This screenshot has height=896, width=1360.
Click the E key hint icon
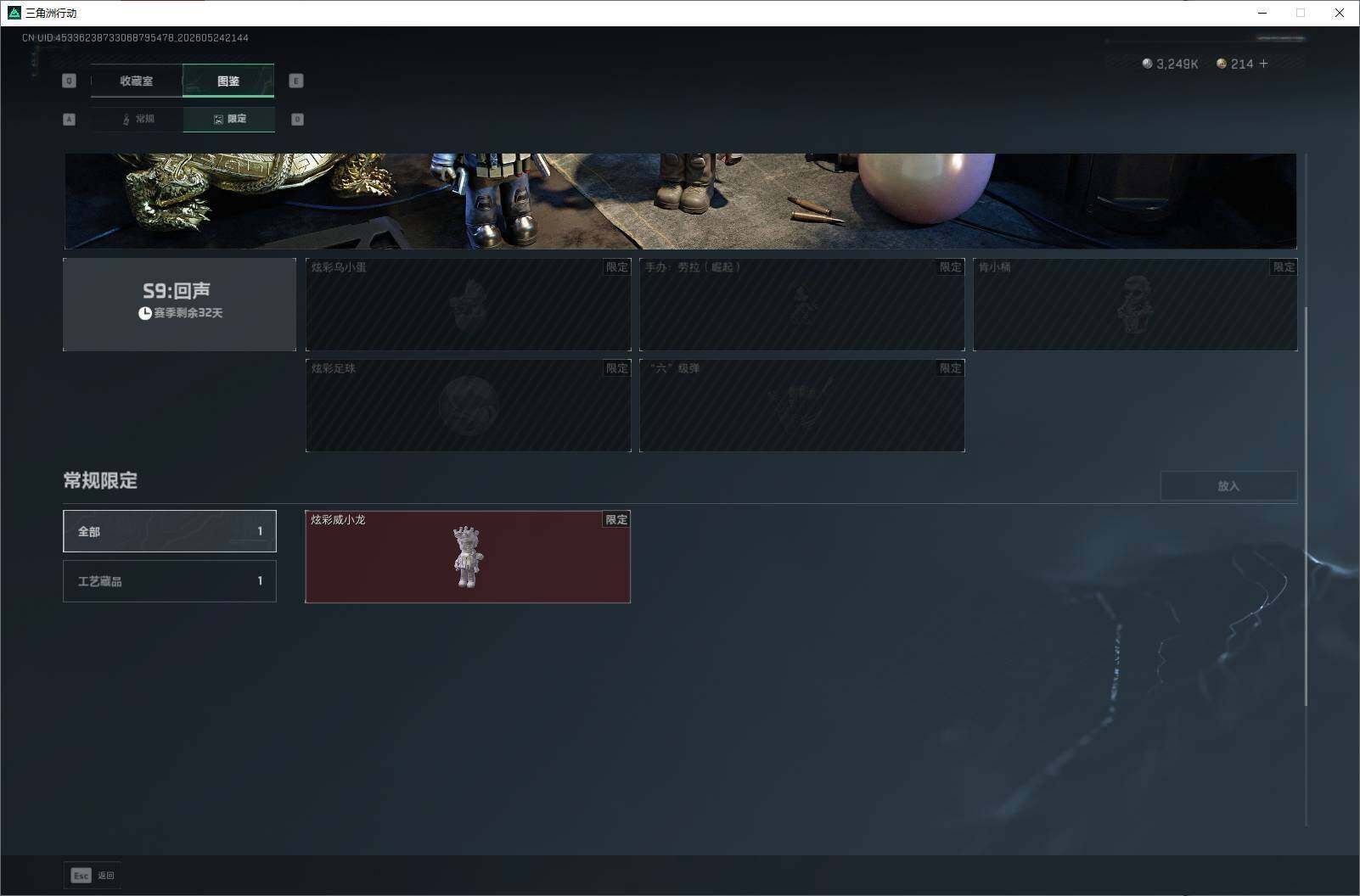[295, 81]
